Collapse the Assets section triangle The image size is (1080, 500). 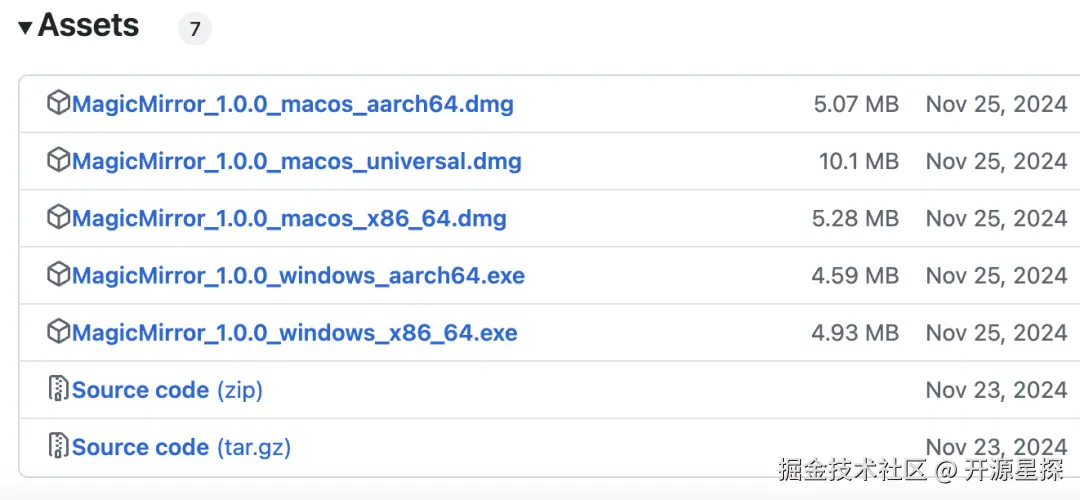(x=25, y=28)
